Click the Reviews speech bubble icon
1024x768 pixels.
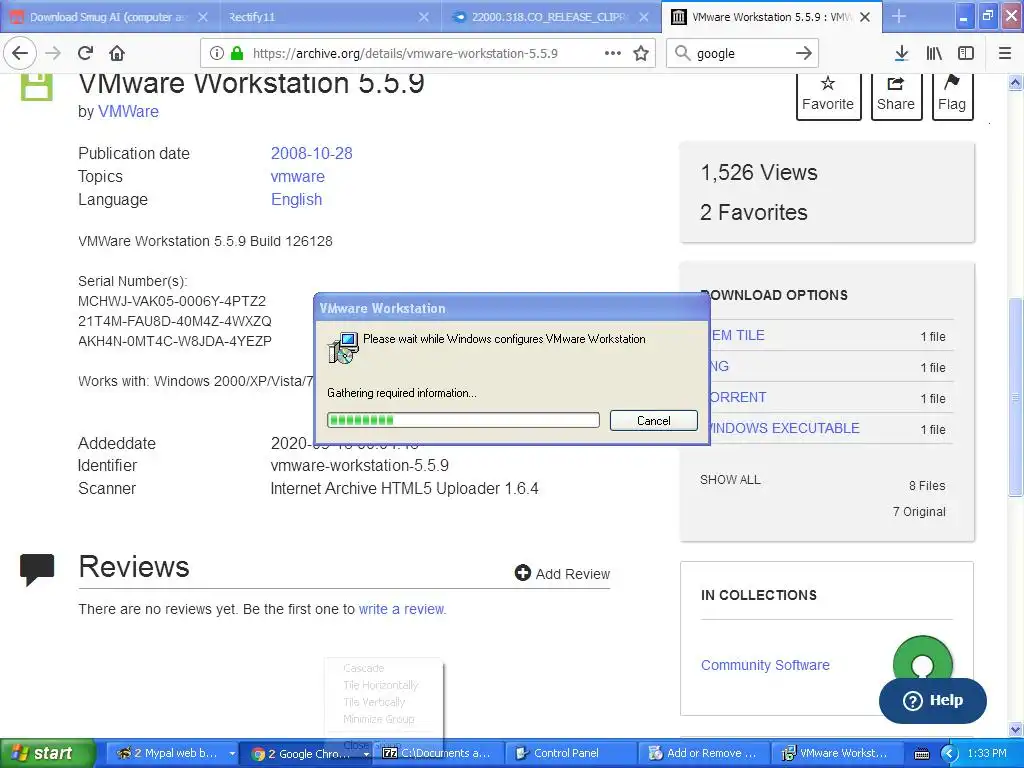(x=37, y=569)
